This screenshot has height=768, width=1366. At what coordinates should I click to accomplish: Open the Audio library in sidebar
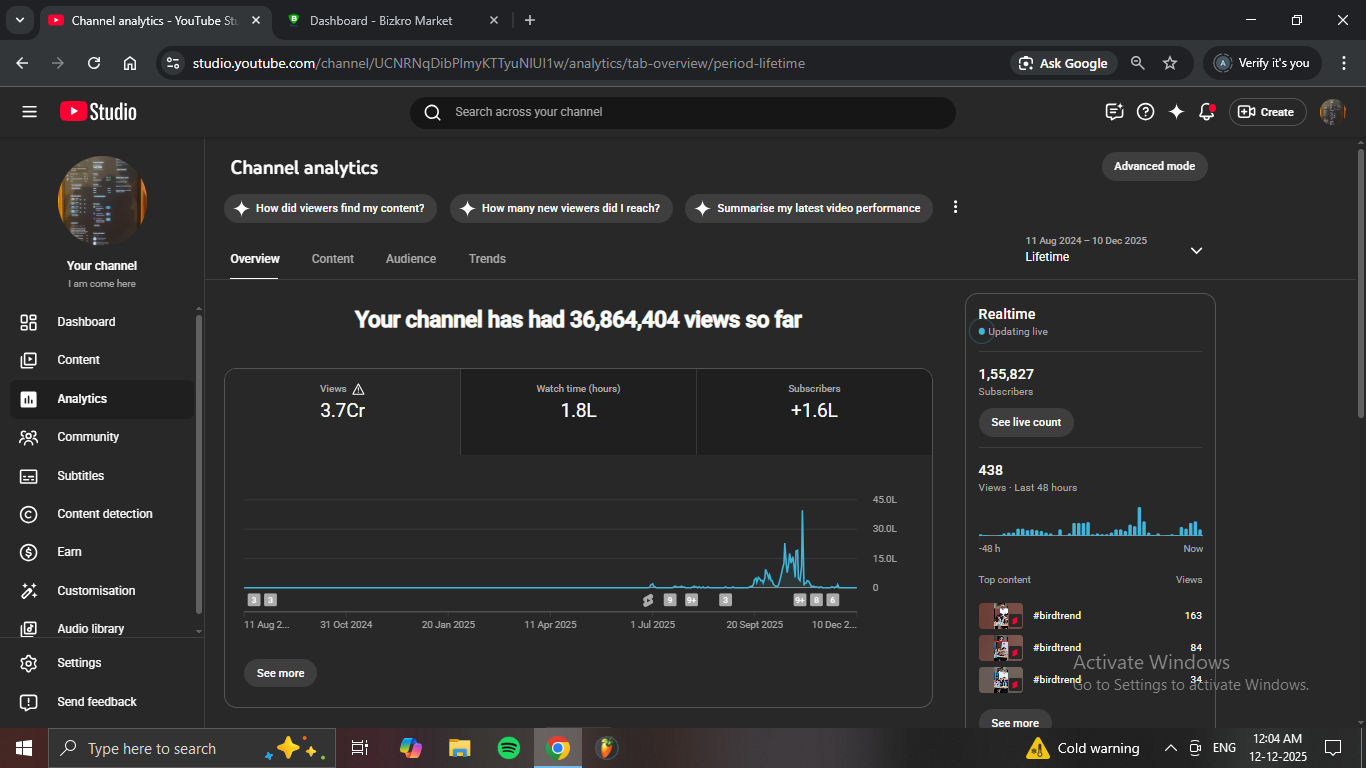pyautogui.click(x=90, y=629)
